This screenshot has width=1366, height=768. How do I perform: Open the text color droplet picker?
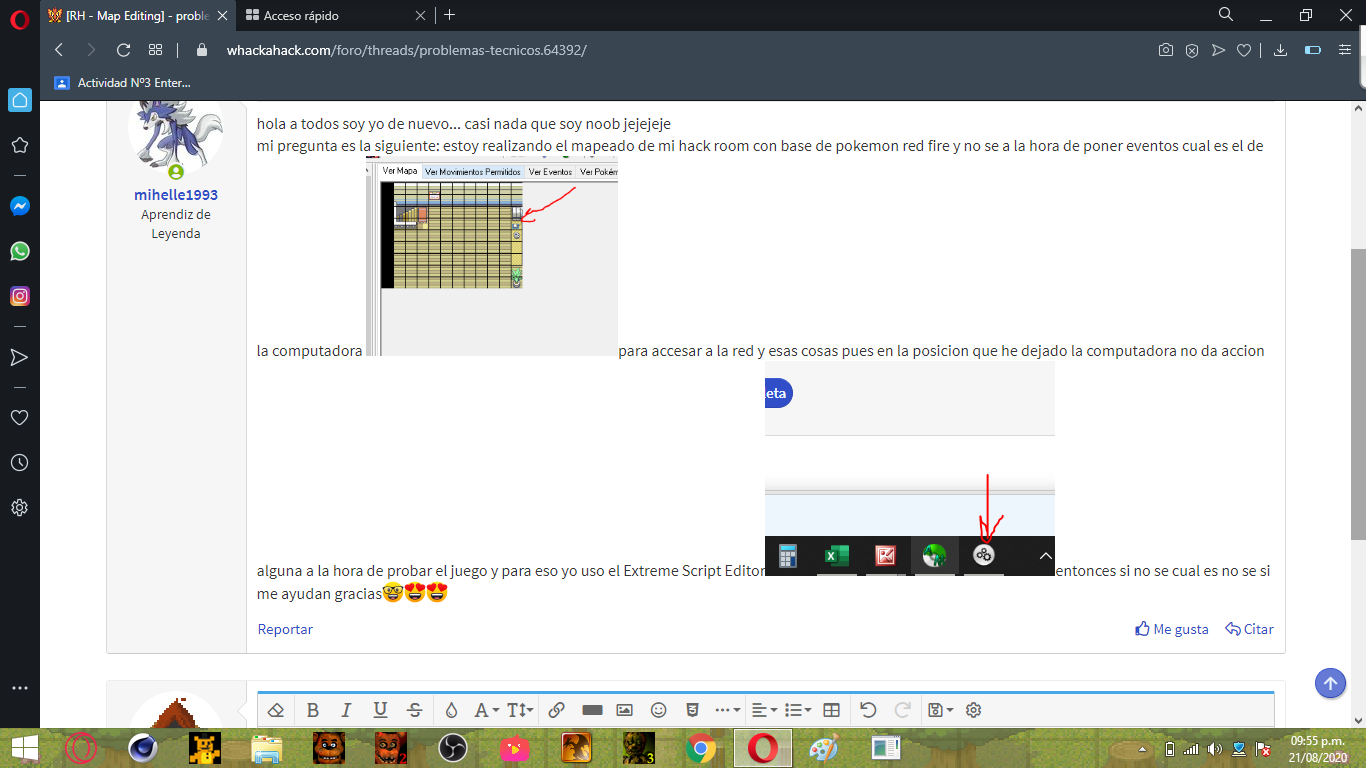(x=451, y=710)
